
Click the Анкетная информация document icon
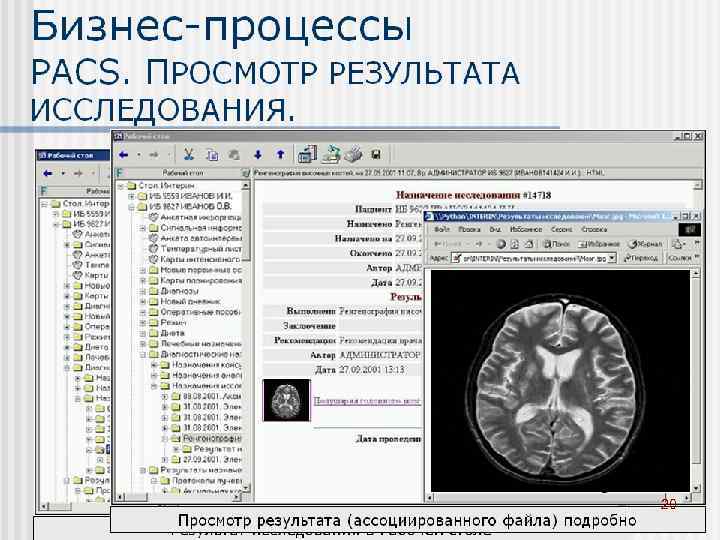tap(154, 217)
